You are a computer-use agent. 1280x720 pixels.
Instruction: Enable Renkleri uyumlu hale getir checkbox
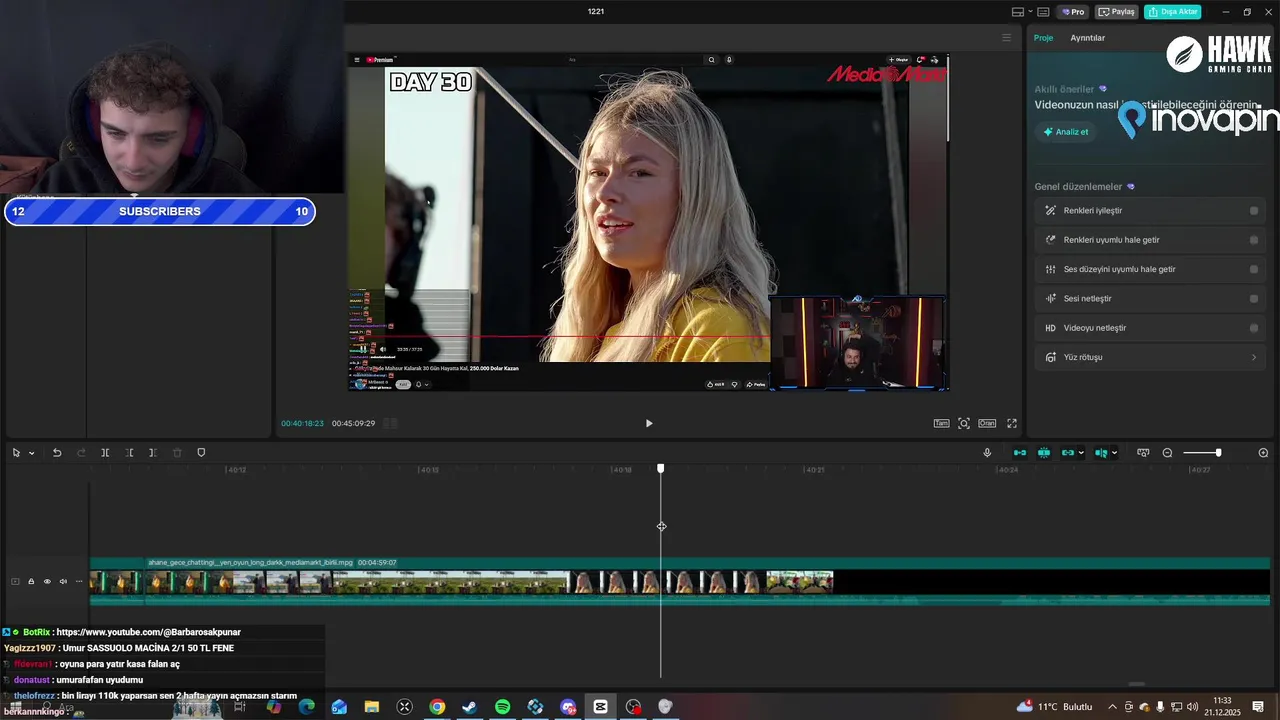[x=1254, y=240]
